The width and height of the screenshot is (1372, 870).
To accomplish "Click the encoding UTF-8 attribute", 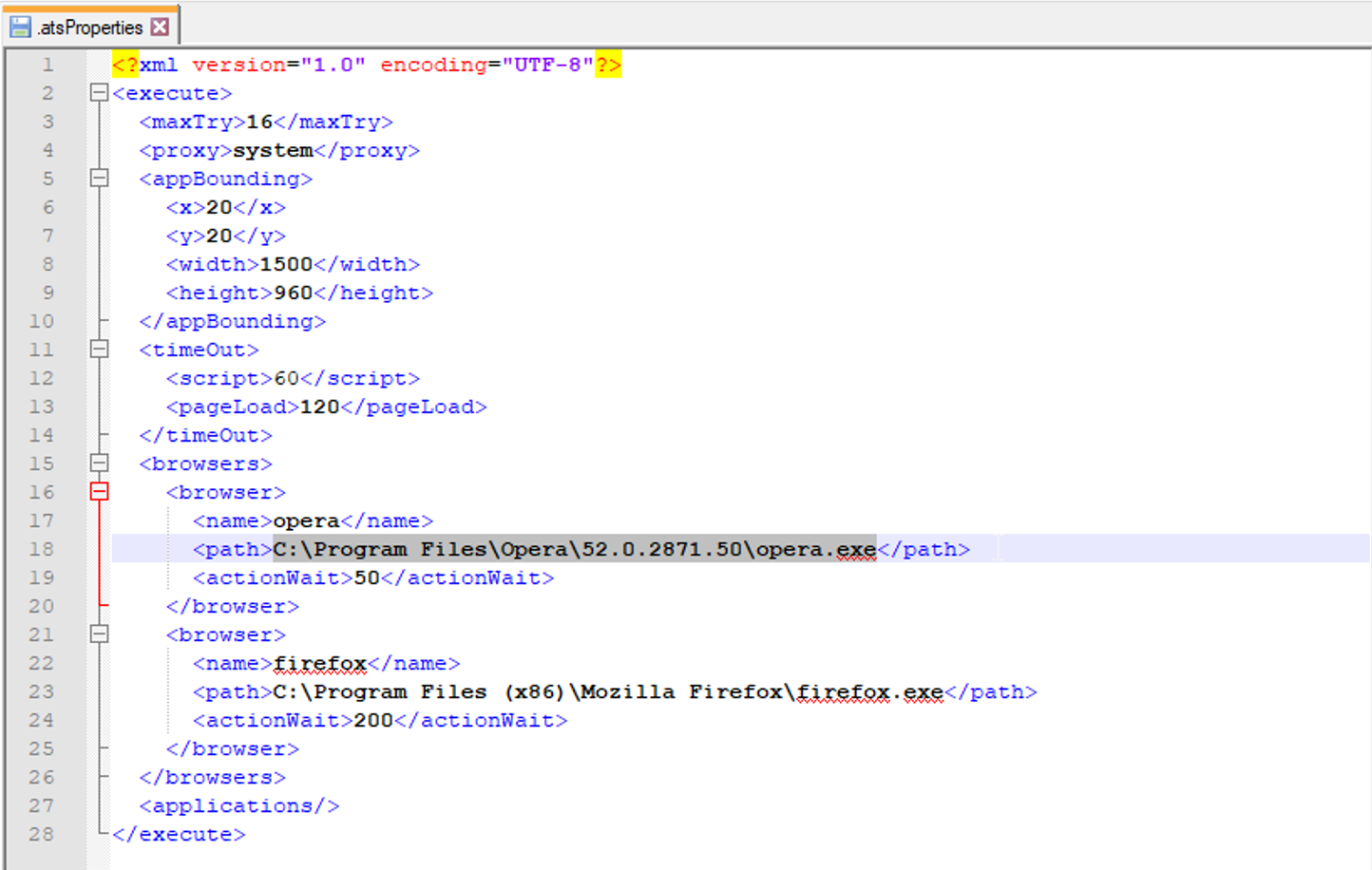I will (487, 65).
